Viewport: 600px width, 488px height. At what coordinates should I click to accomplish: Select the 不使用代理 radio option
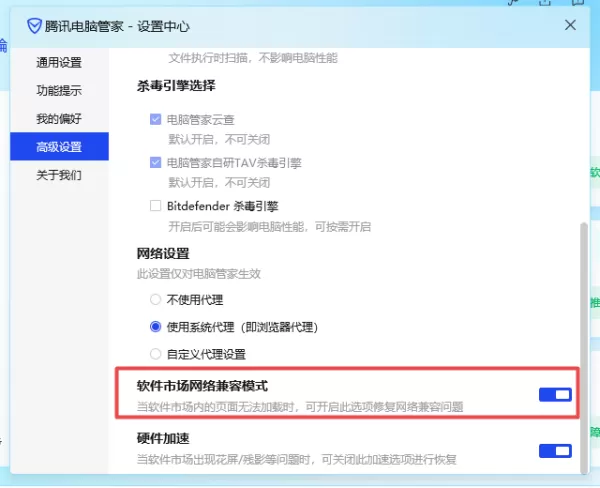155,299
